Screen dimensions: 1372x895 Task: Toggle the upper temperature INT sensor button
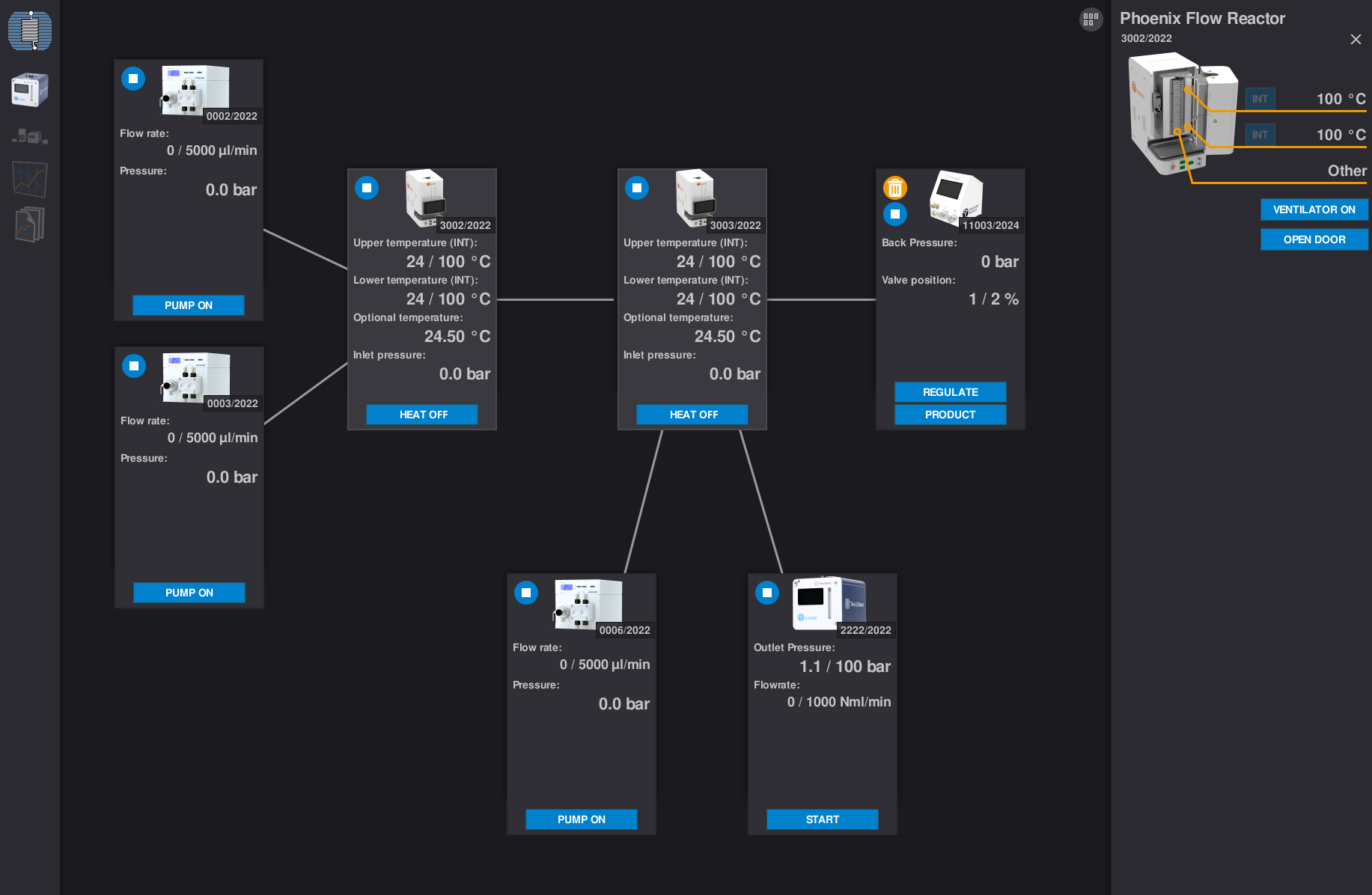1260,99
